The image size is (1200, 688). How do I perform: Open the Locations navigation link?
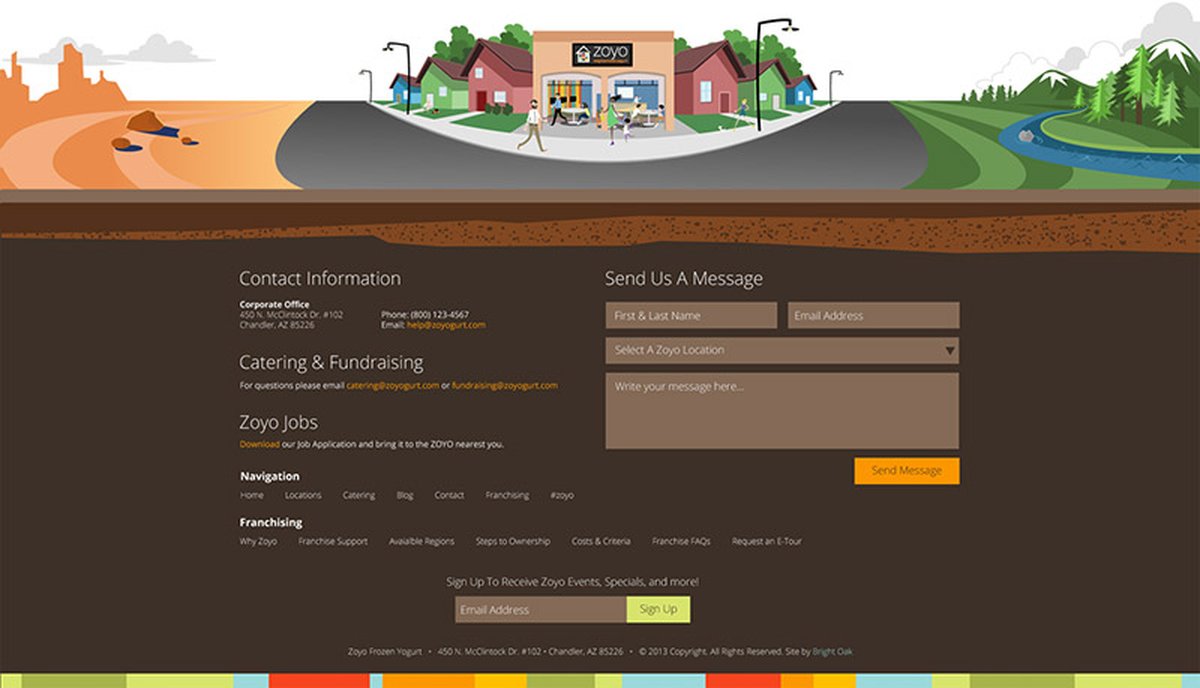point(303,496)
